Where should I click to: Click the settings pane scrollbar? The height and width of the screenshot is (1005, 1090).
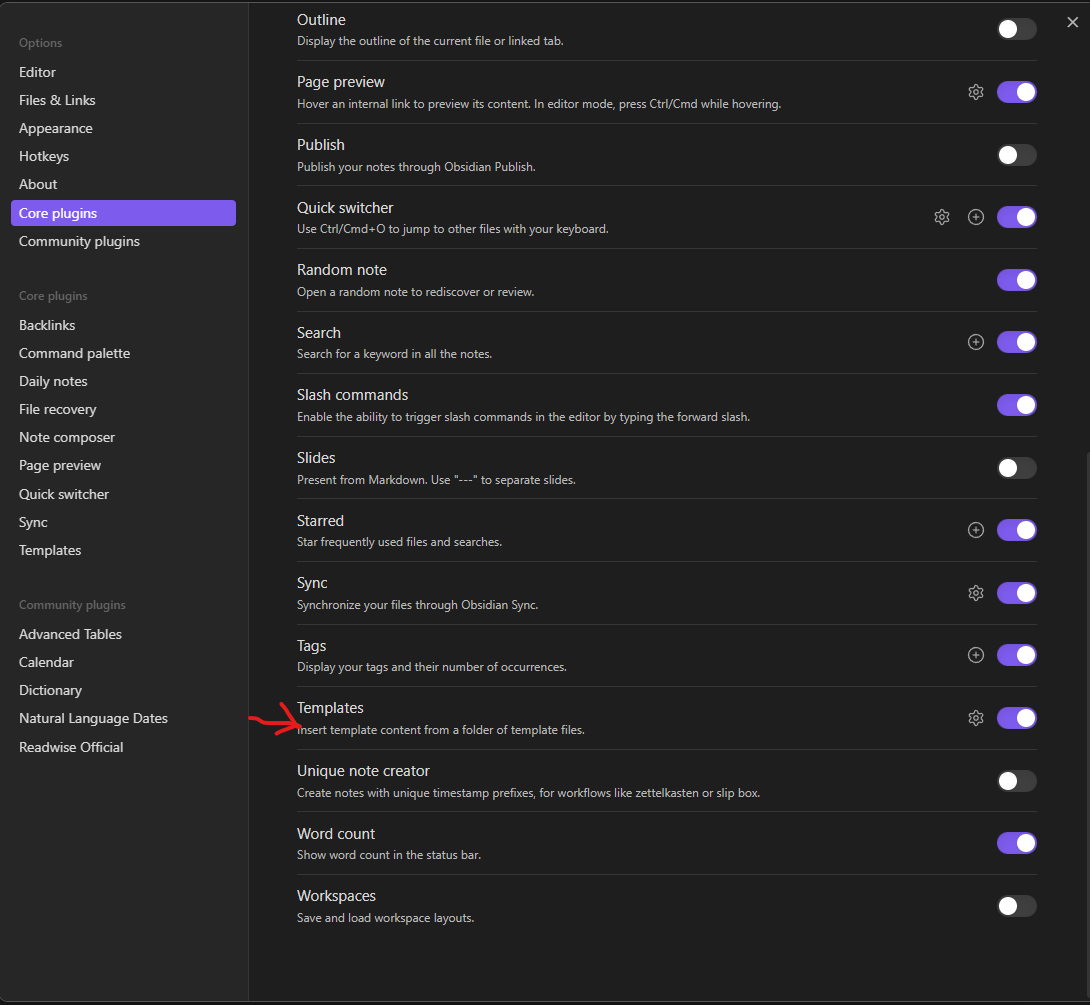tap(1087, 723)
